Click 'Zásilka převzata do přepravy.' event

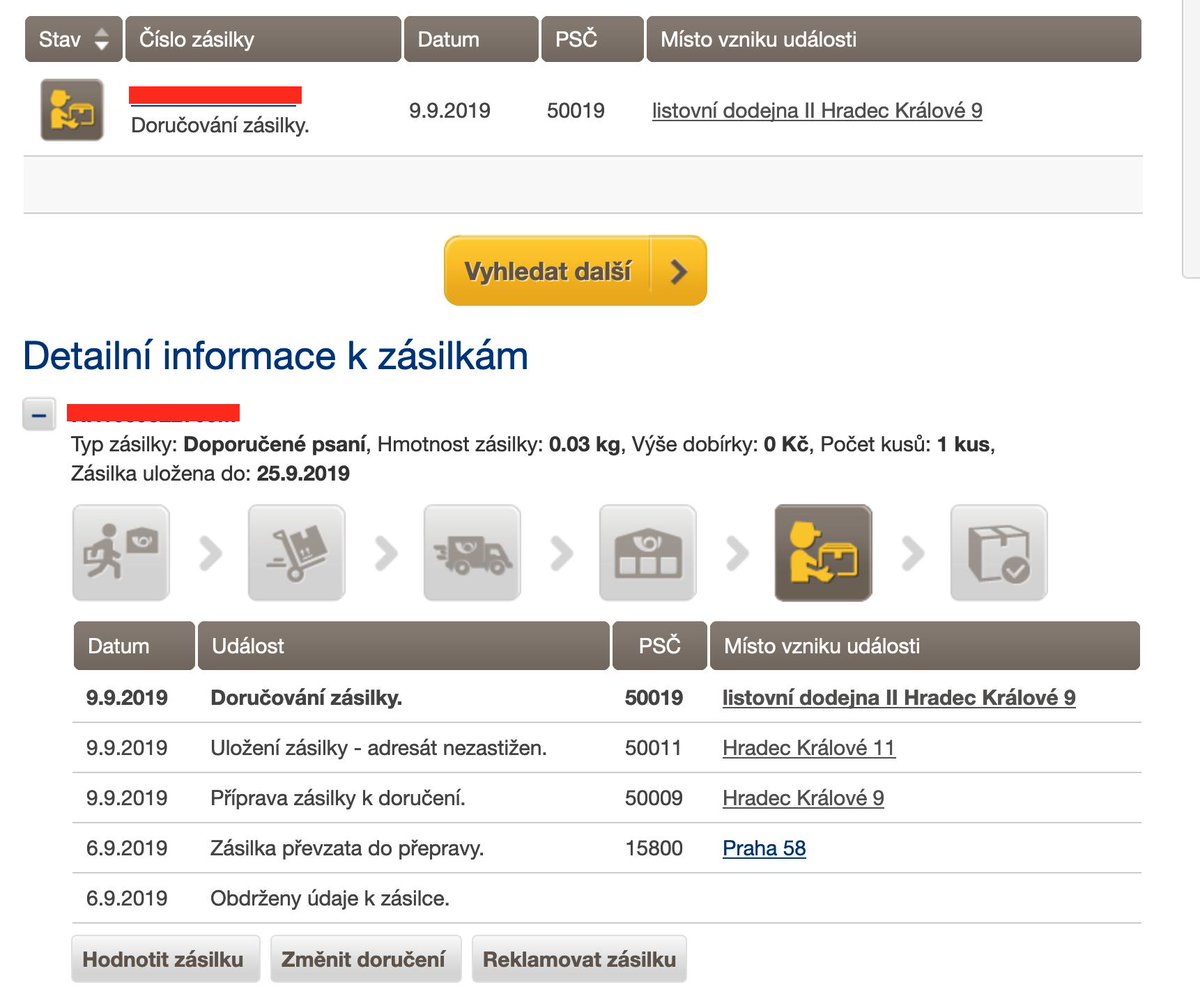tap(347, 849)
